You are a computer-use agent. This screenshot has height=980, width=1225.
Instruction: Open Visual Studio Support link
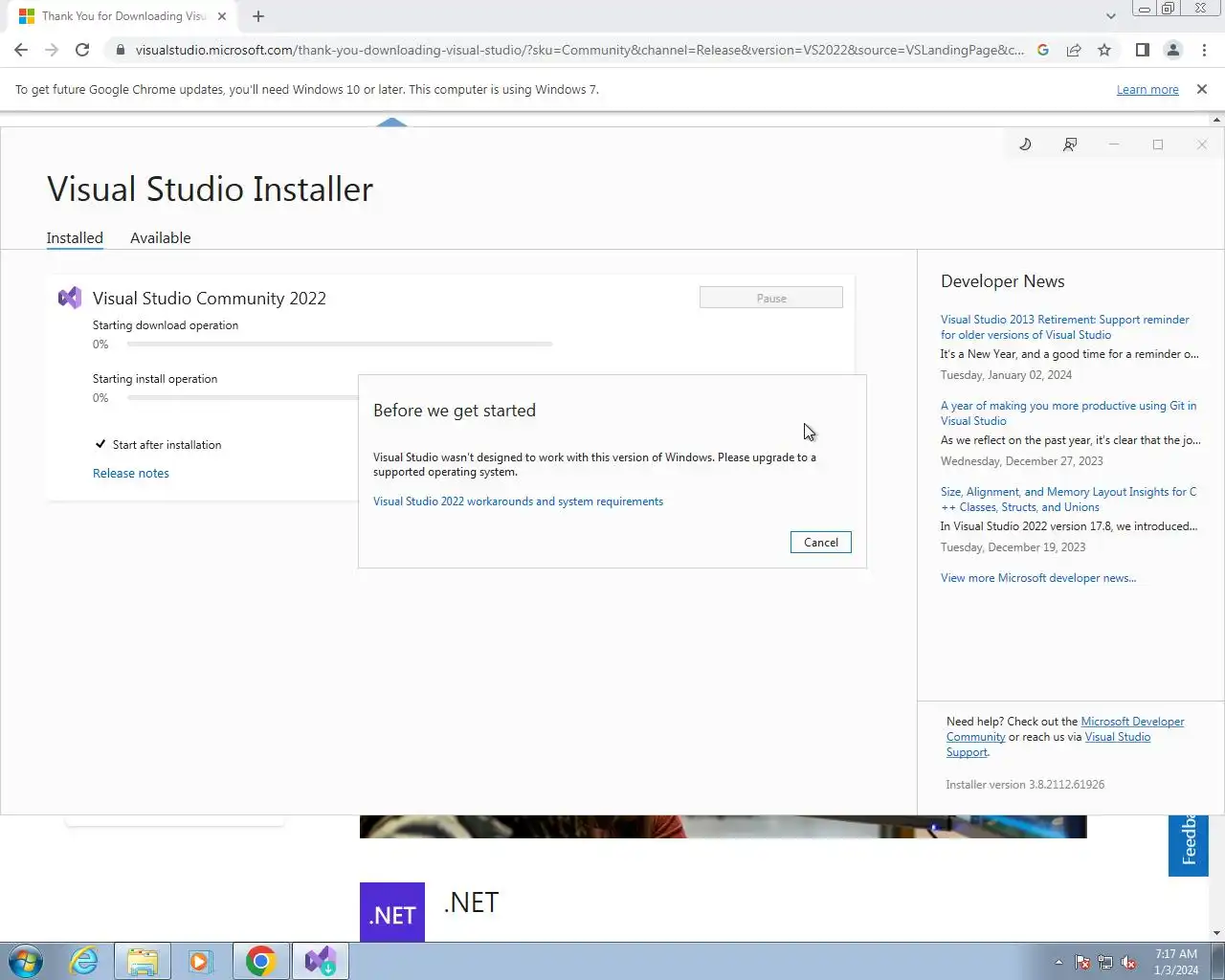pyautogui.click(x=1049, y=745)
